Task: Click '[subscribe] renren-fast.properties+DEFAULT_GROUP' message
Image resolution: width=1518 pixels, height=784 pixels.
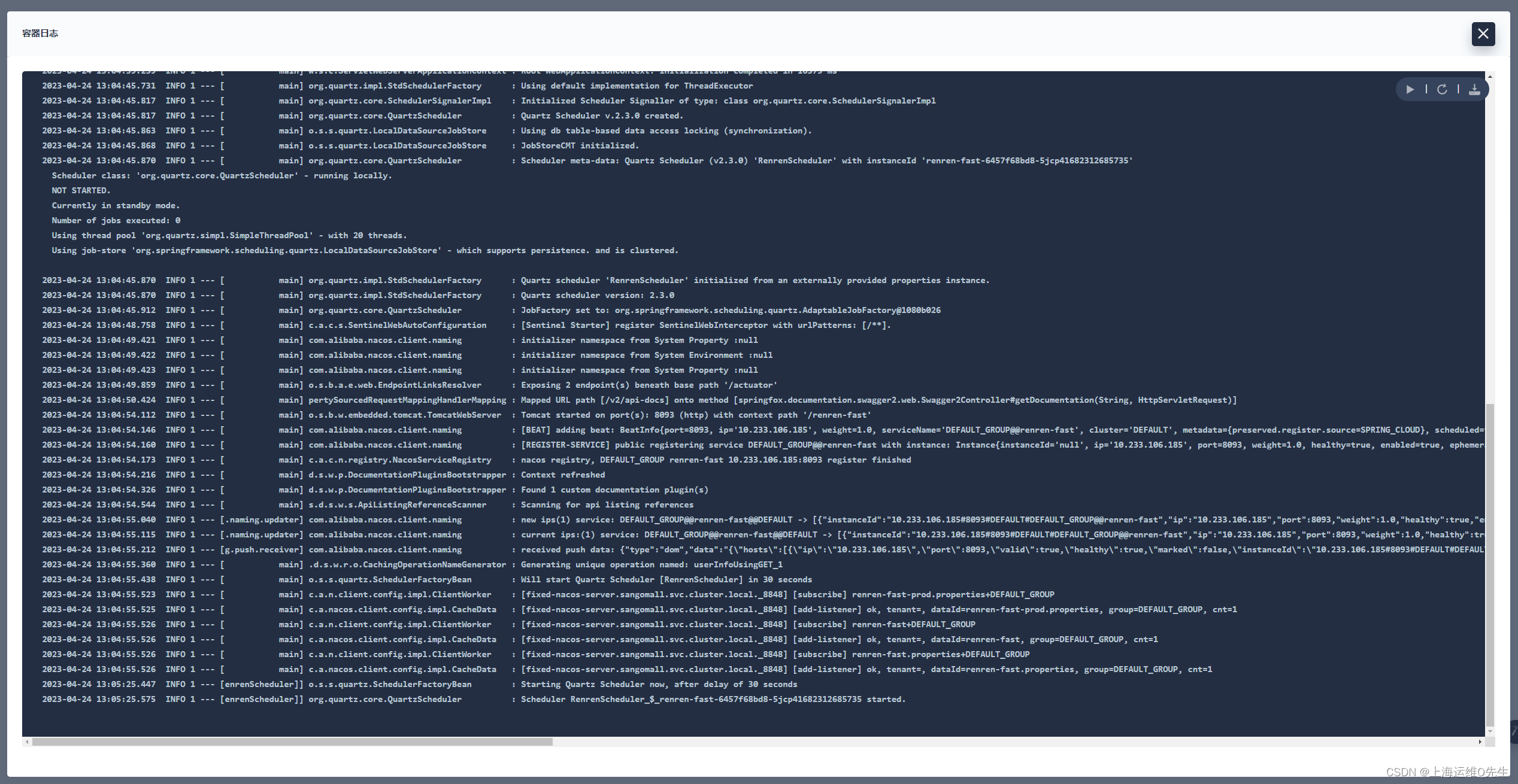Action: [775, 654]
